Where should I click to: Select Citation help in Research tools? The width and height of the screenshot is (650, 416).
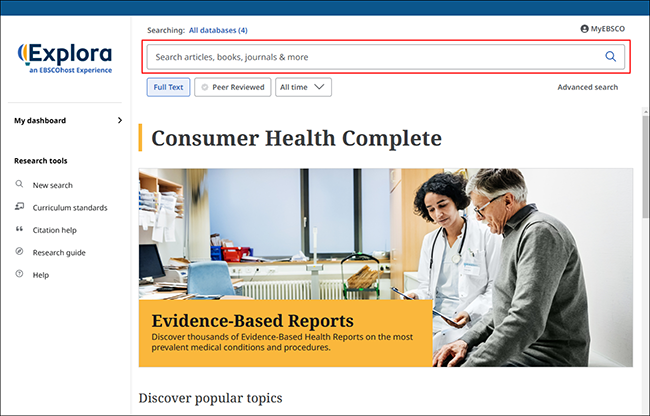(55, 230)
